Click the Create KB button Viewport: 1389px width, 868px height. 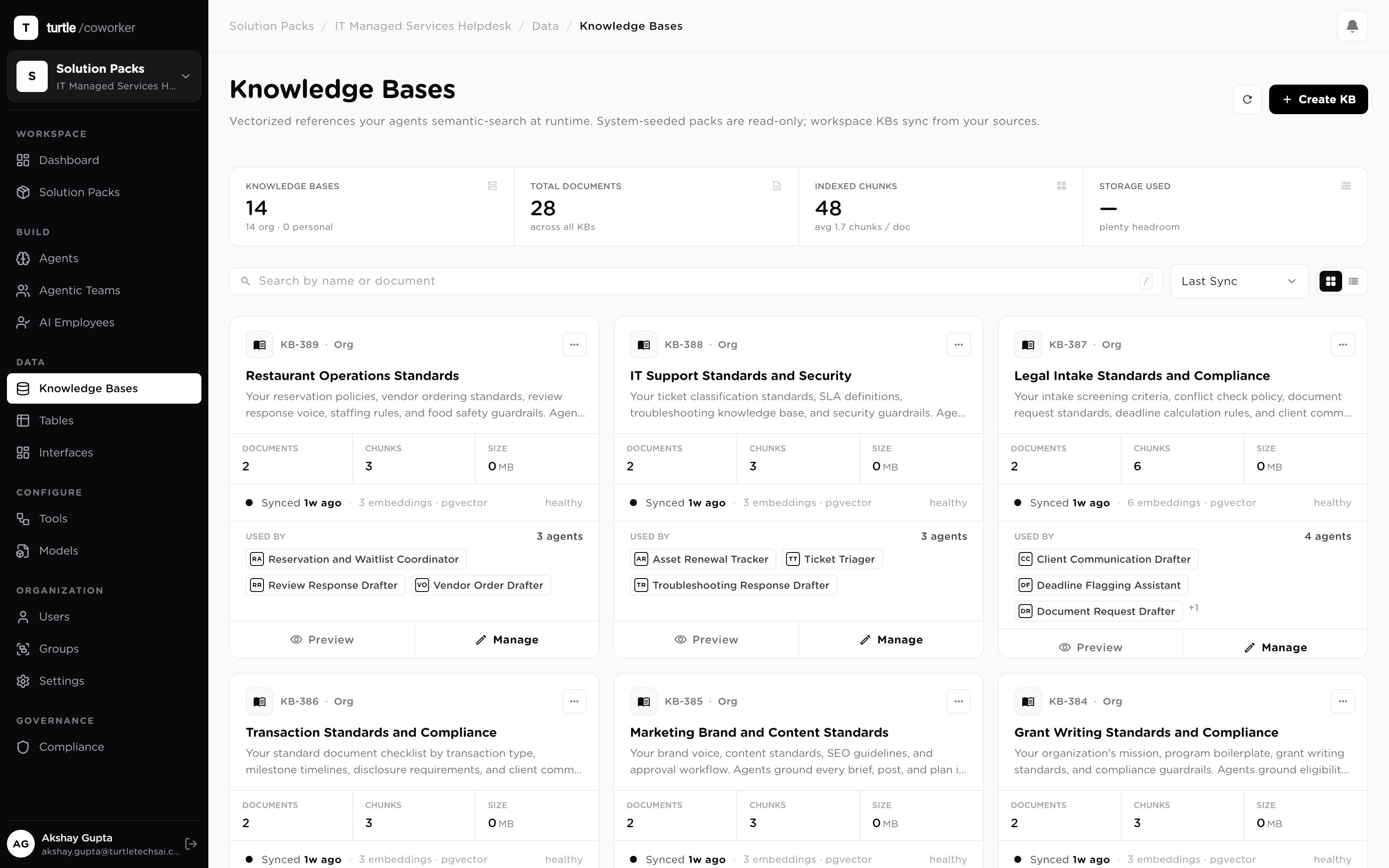click(x=1318, y=99)
